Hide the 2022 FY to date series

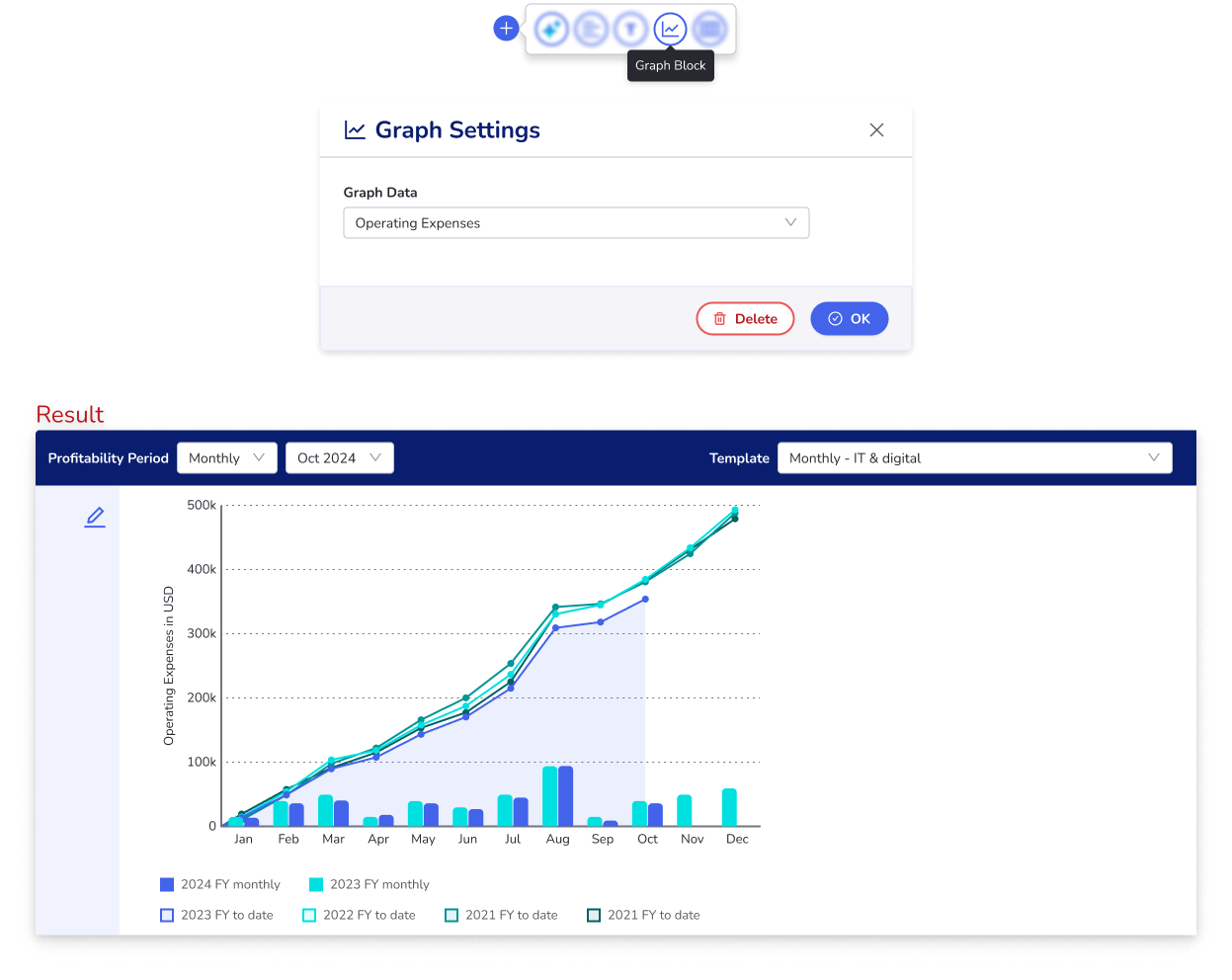tap(359, 915)
